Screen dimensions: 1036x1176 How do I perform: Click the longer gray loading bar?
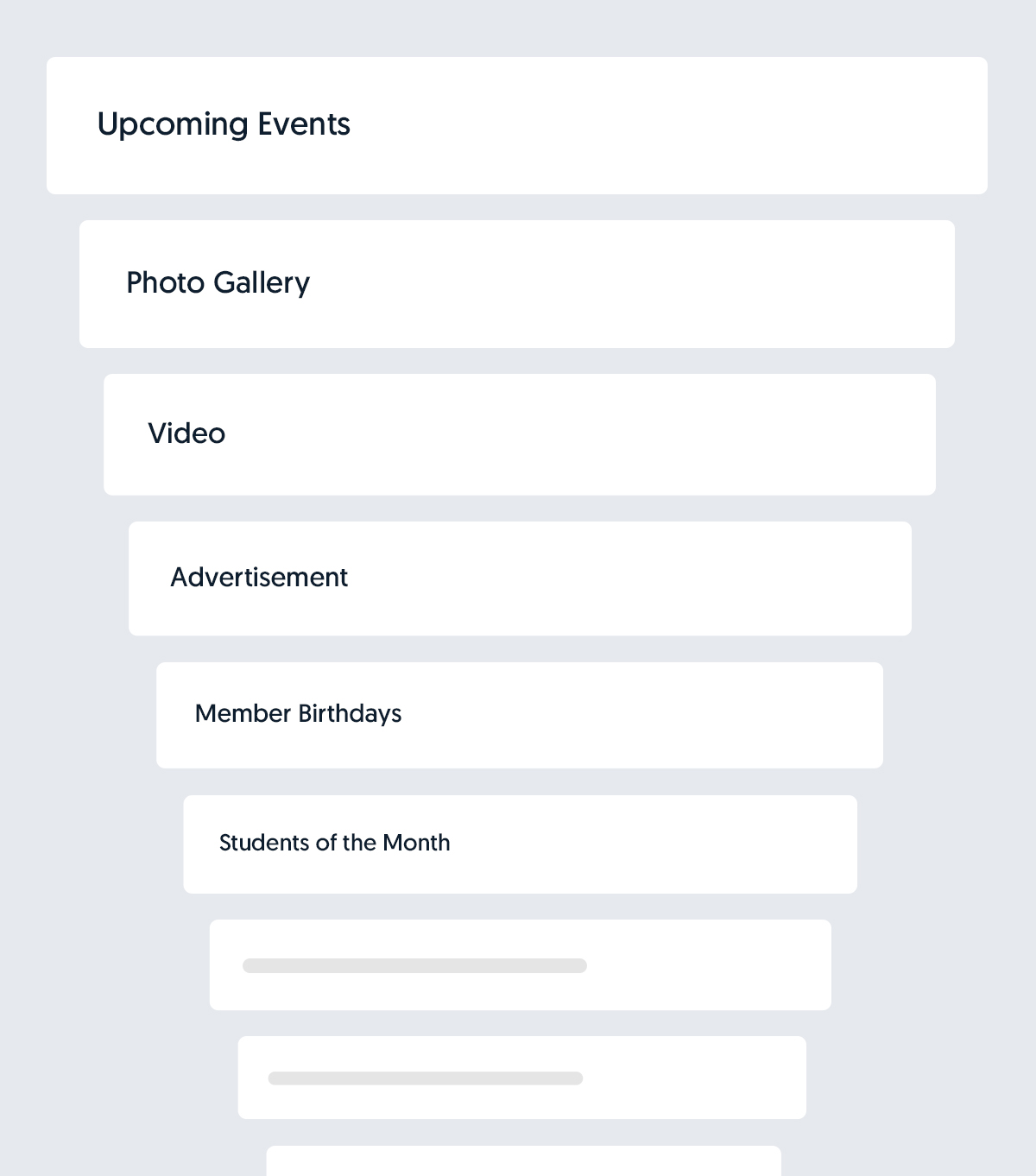(x=414, y=965)
